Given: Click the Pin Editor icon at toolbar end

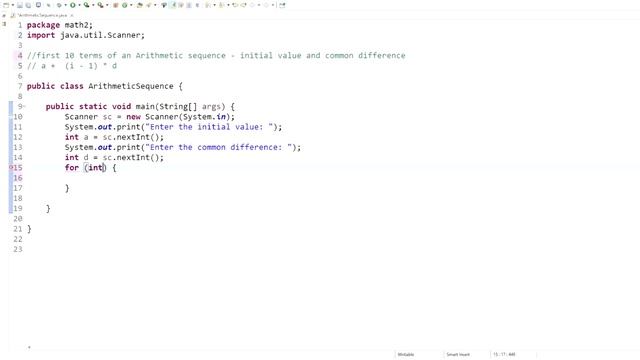Looking at the screenshot, I should click(x=282, y=5).
